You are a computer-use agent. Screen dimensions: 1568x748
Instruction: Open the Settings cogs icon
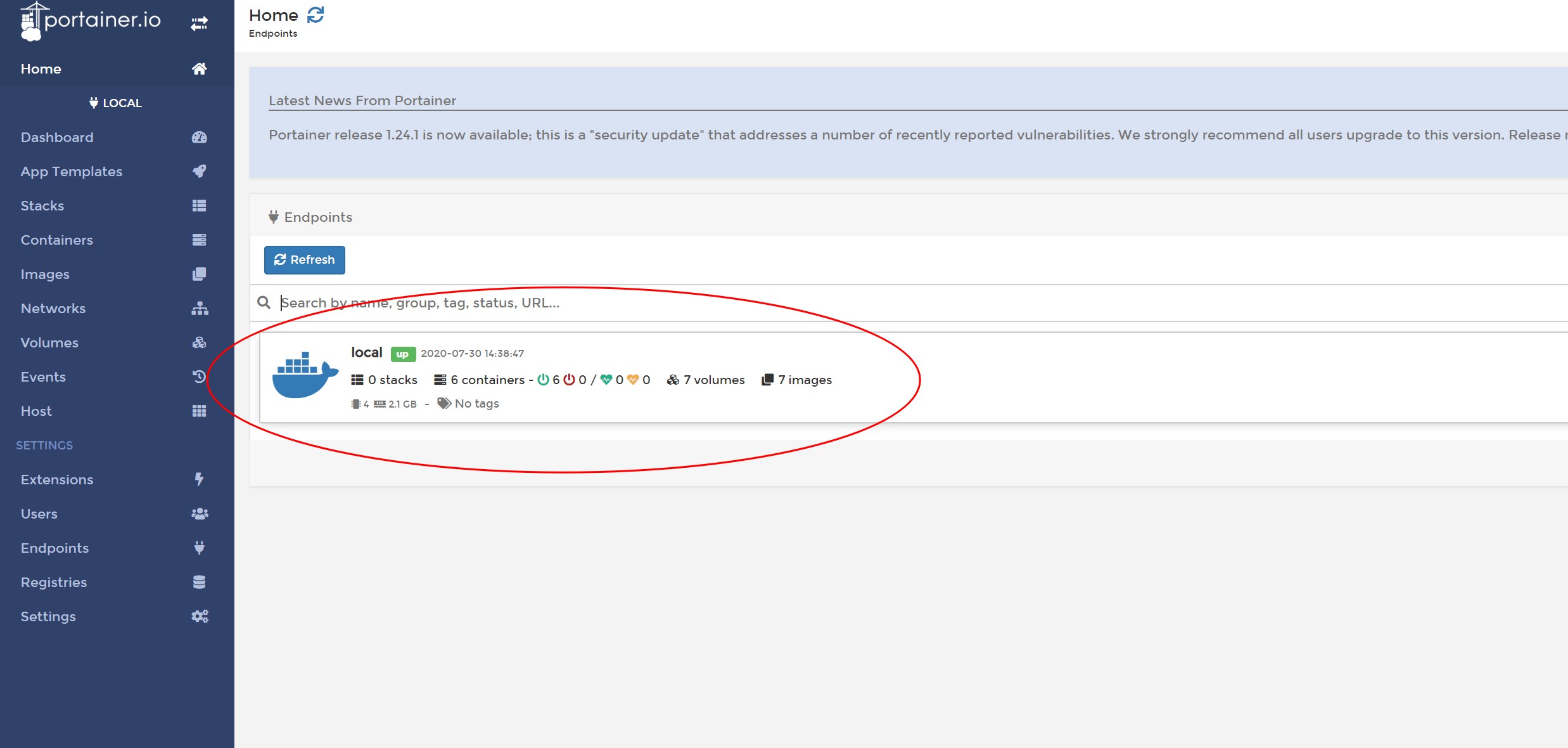point(200,616)
